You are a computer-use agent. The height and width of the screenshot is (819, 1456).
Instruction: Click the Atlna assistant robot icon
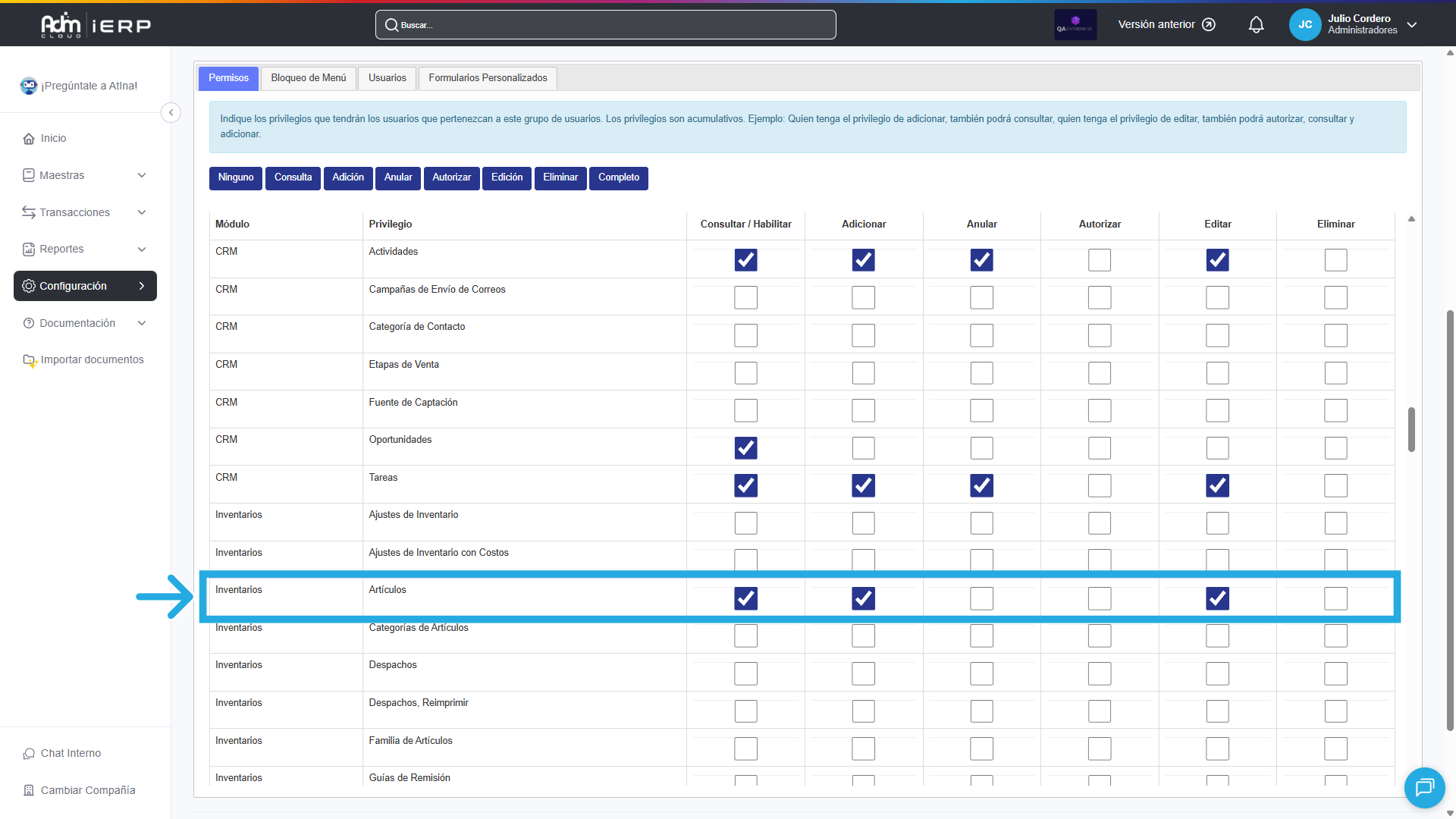click(x=29, y=86)
